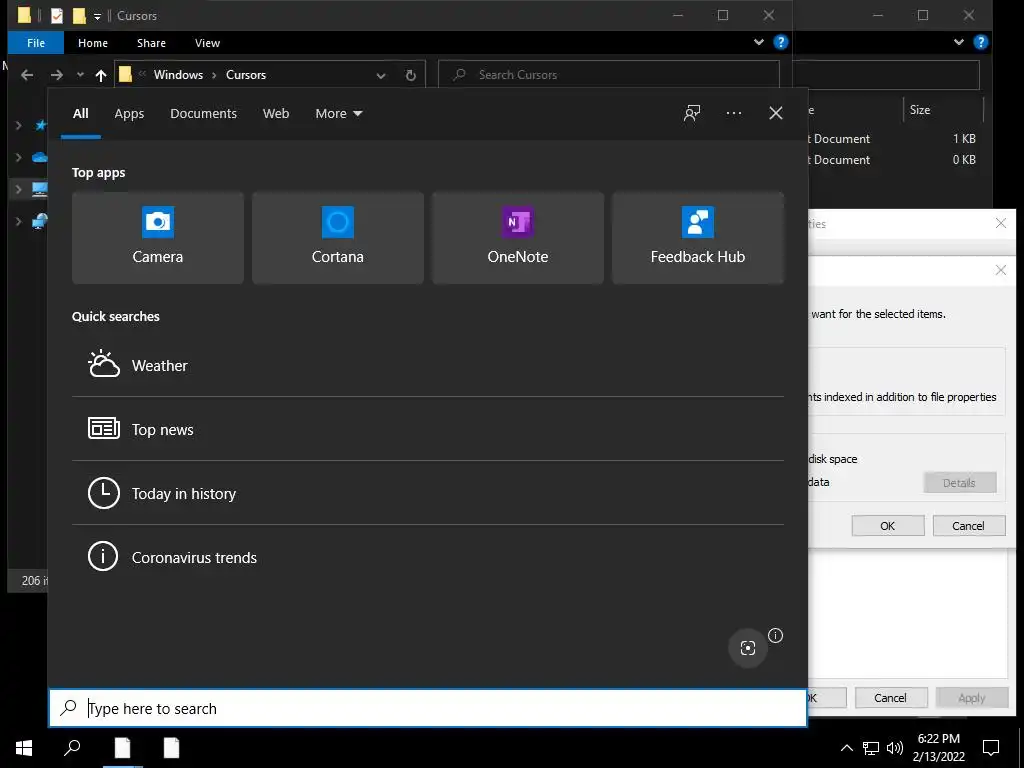Open the network status tray icon

[x=871, y=748]
